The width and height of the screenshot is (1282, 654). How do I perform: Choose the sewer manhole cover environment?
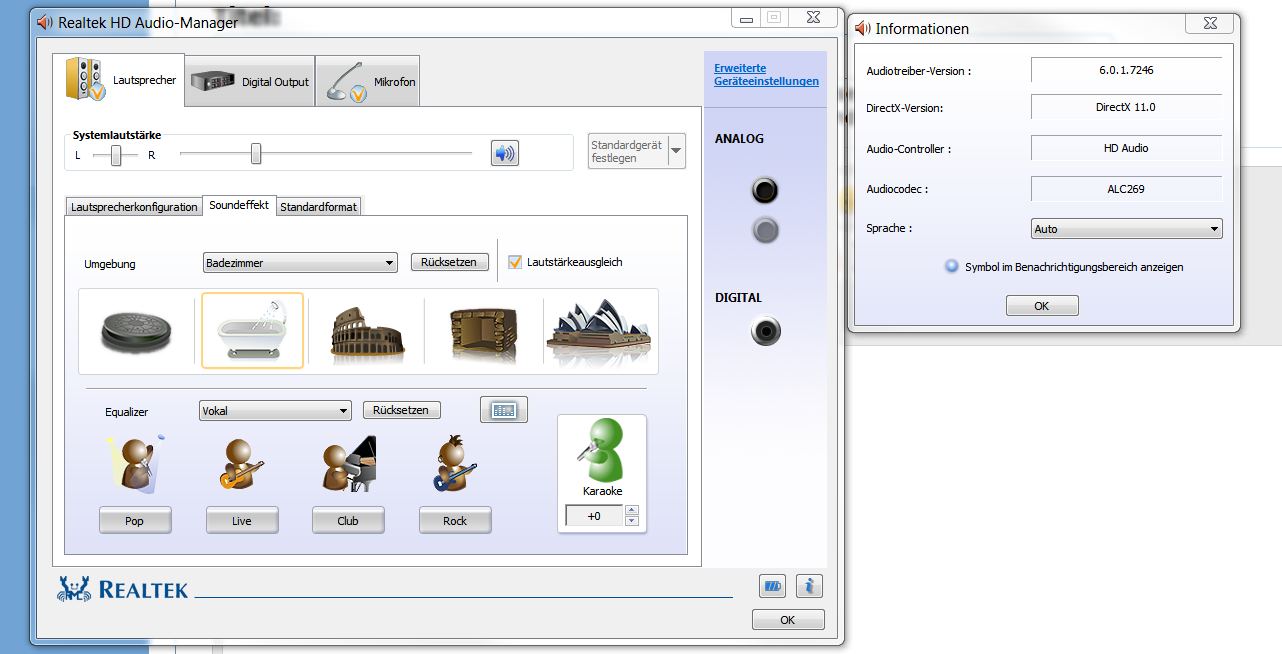coord(137,330)
